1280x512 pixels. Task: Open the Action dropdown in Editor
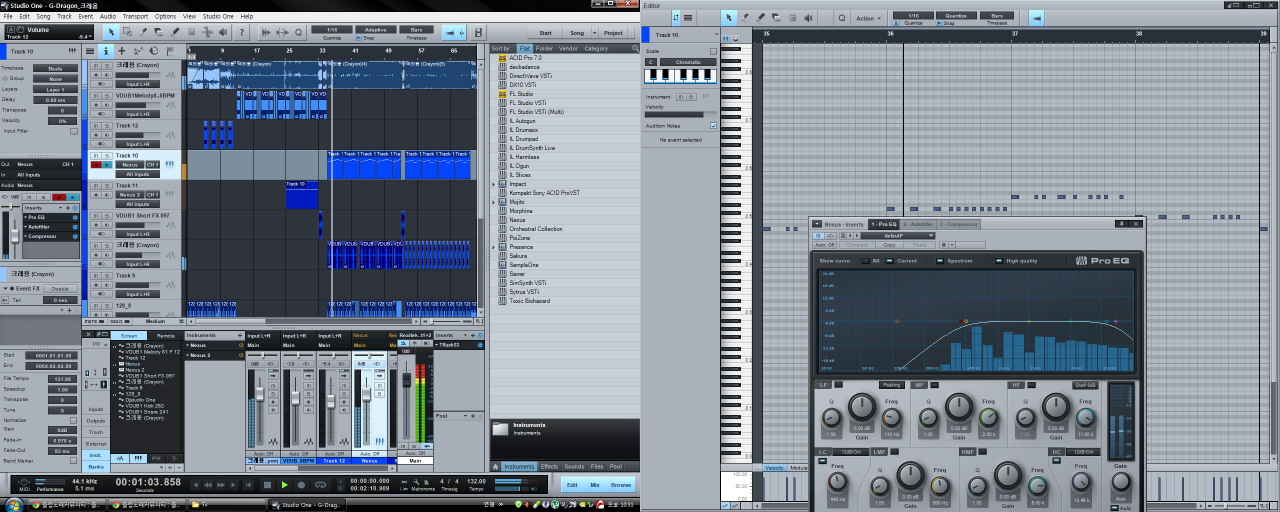pyautogui.click(x=869, y=18)
